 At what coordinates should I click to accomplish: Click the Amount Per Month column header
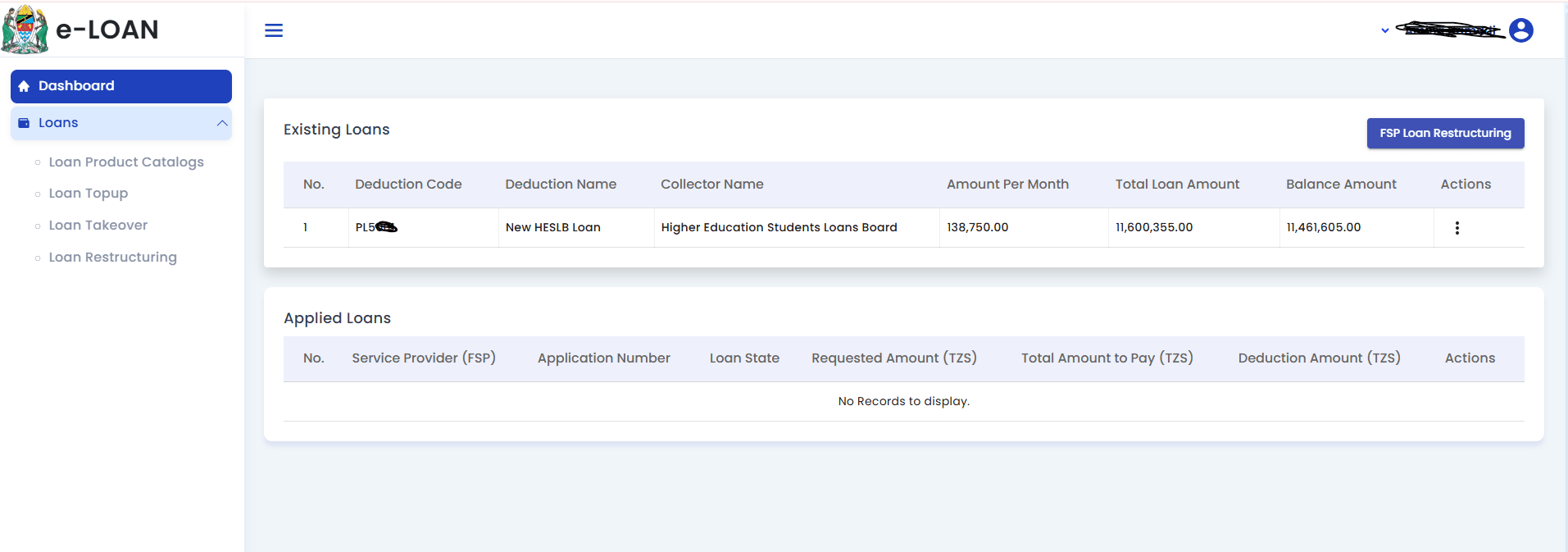pyautogui.click(x=1007, y=185)
